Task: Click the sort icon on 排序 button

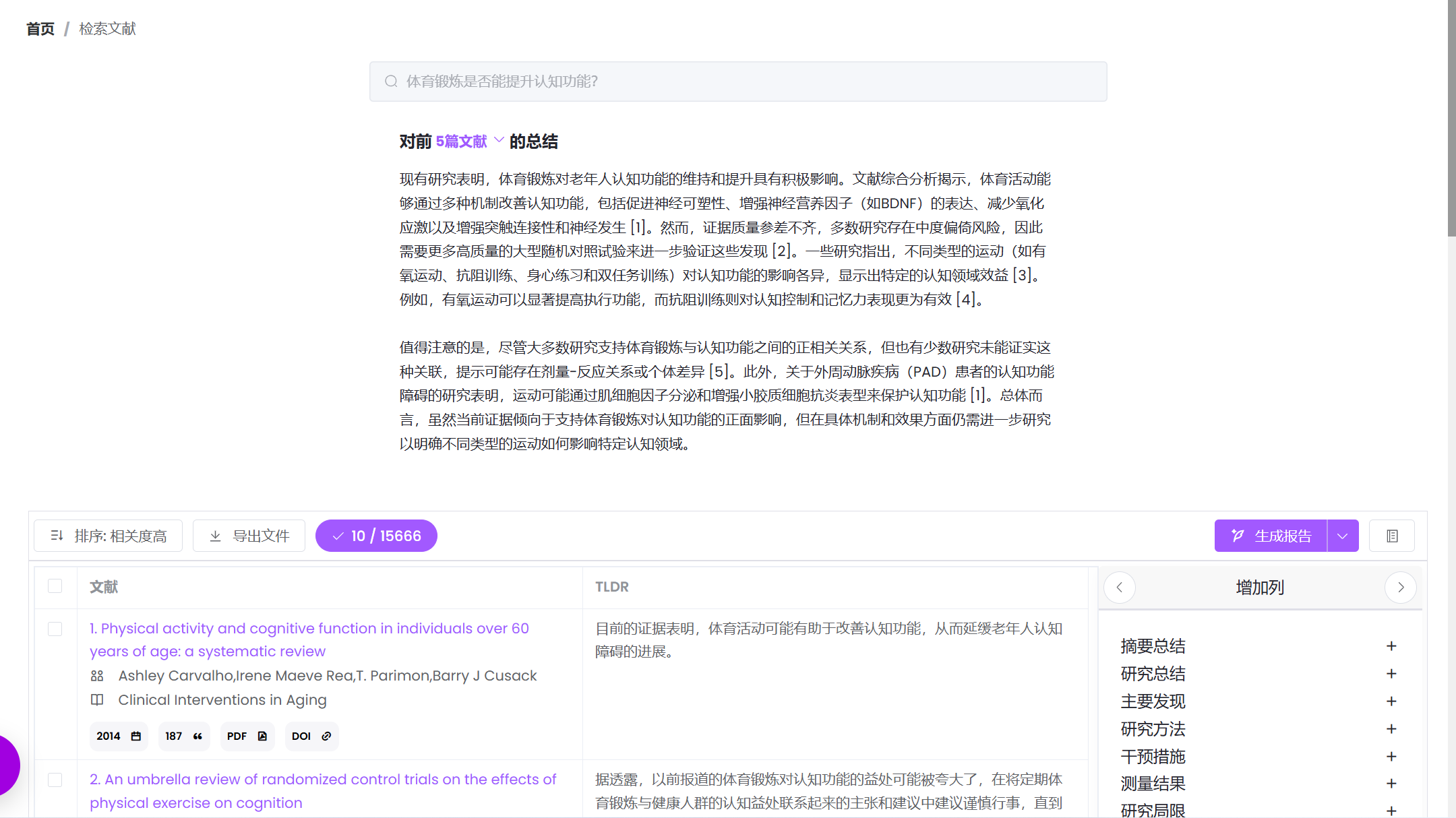Action: 57,536
